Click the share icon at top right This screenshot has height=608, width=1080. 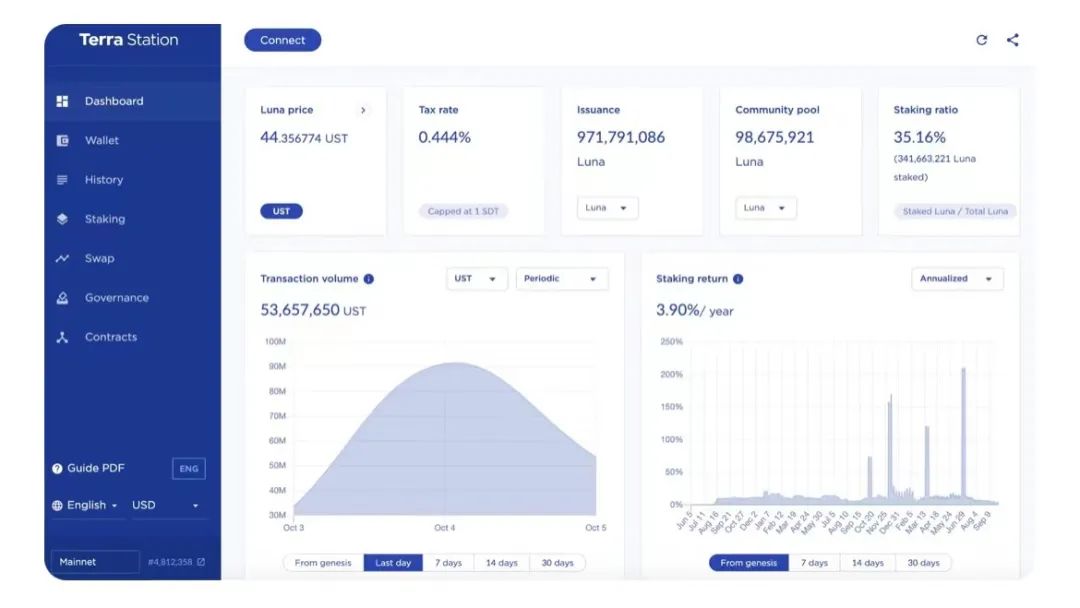click(x=1012, y=40)
